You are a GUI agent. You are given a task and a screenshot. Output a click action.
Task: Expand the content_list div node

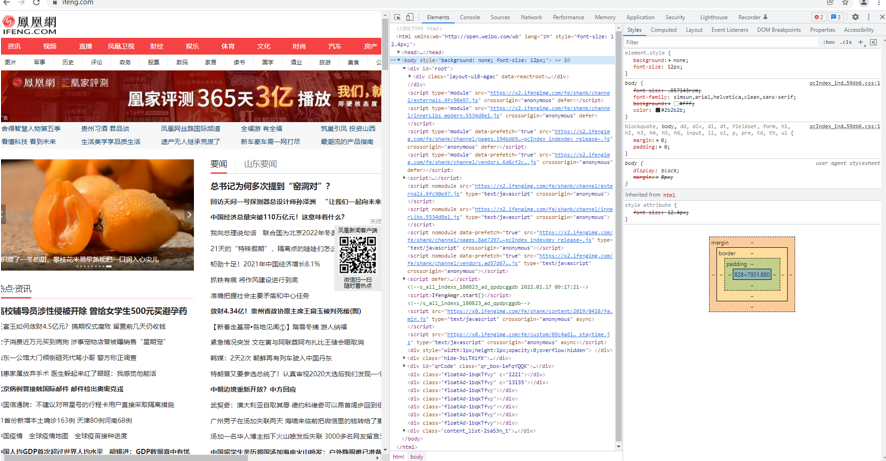pyautogui.click(x=405, y=430)
